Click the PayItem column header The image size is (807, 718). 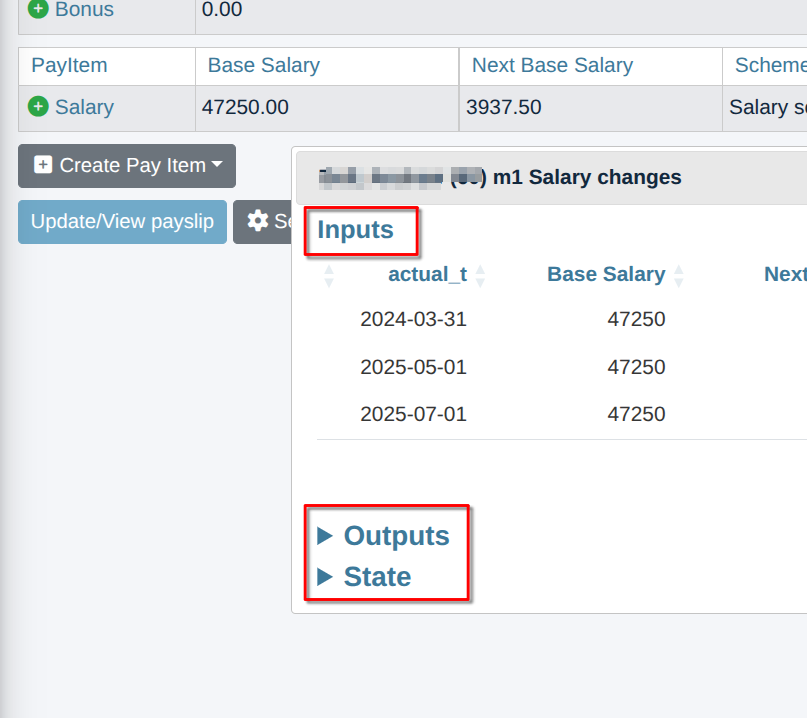(x=69, y=65)
